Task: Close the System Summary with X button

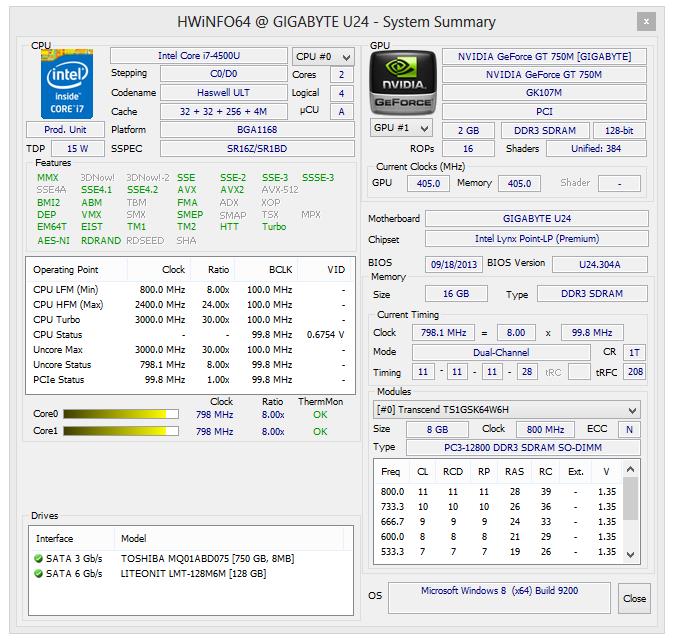Action: (646, 21)
